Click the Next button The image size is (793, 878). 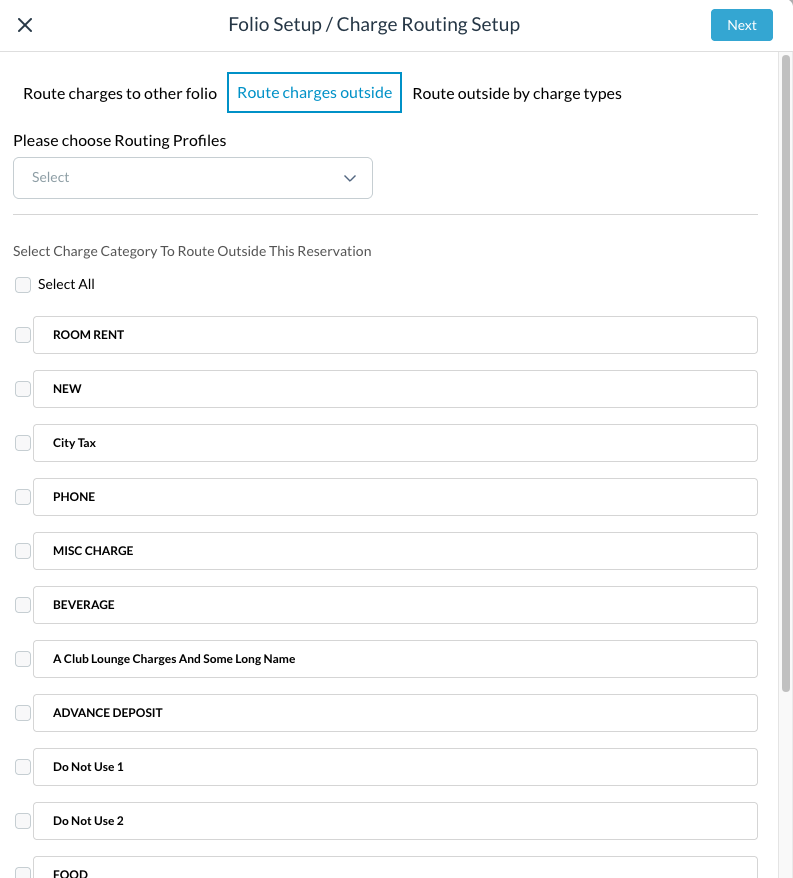coord(741,25)
